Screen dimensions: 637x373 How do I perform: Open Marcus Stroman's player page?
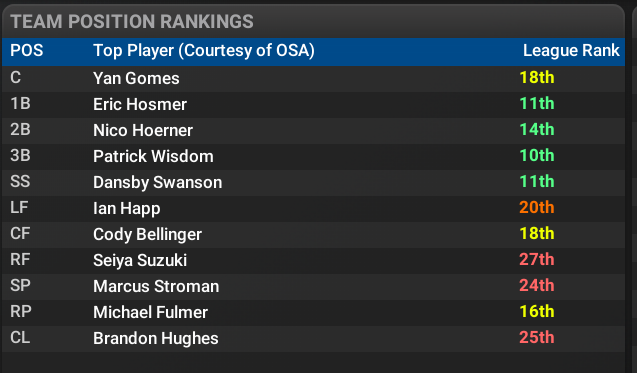coord(156,286)
